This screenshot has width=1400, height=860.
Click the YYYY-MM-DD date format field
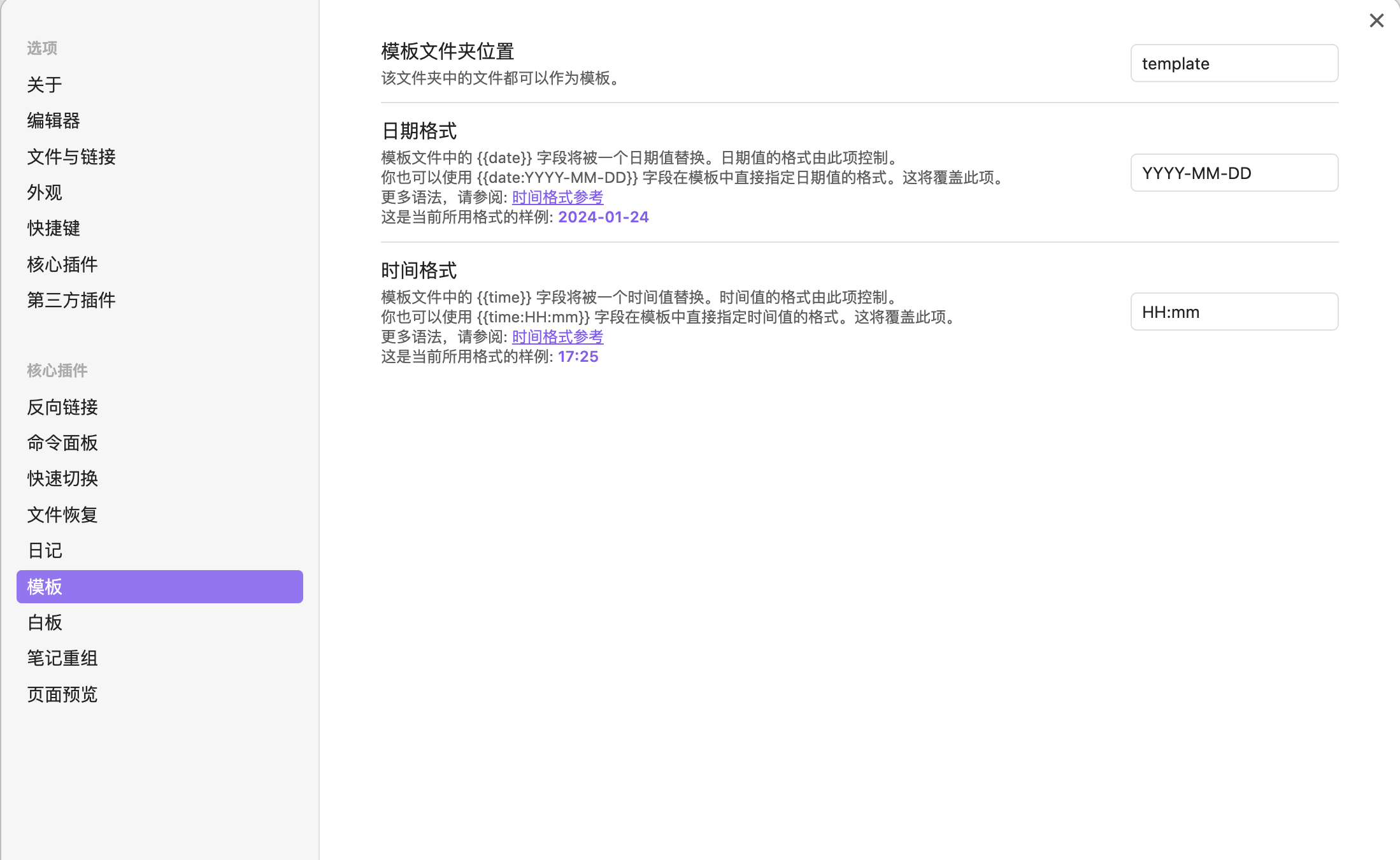click(1234, 173)
